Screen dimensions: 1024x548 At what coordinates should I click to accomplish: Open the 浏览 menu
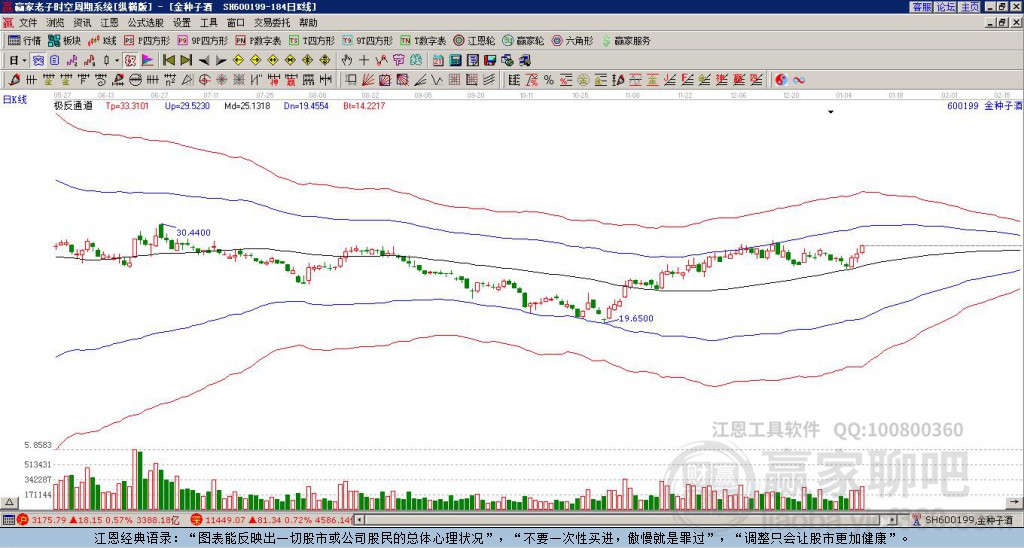(55, 23)
